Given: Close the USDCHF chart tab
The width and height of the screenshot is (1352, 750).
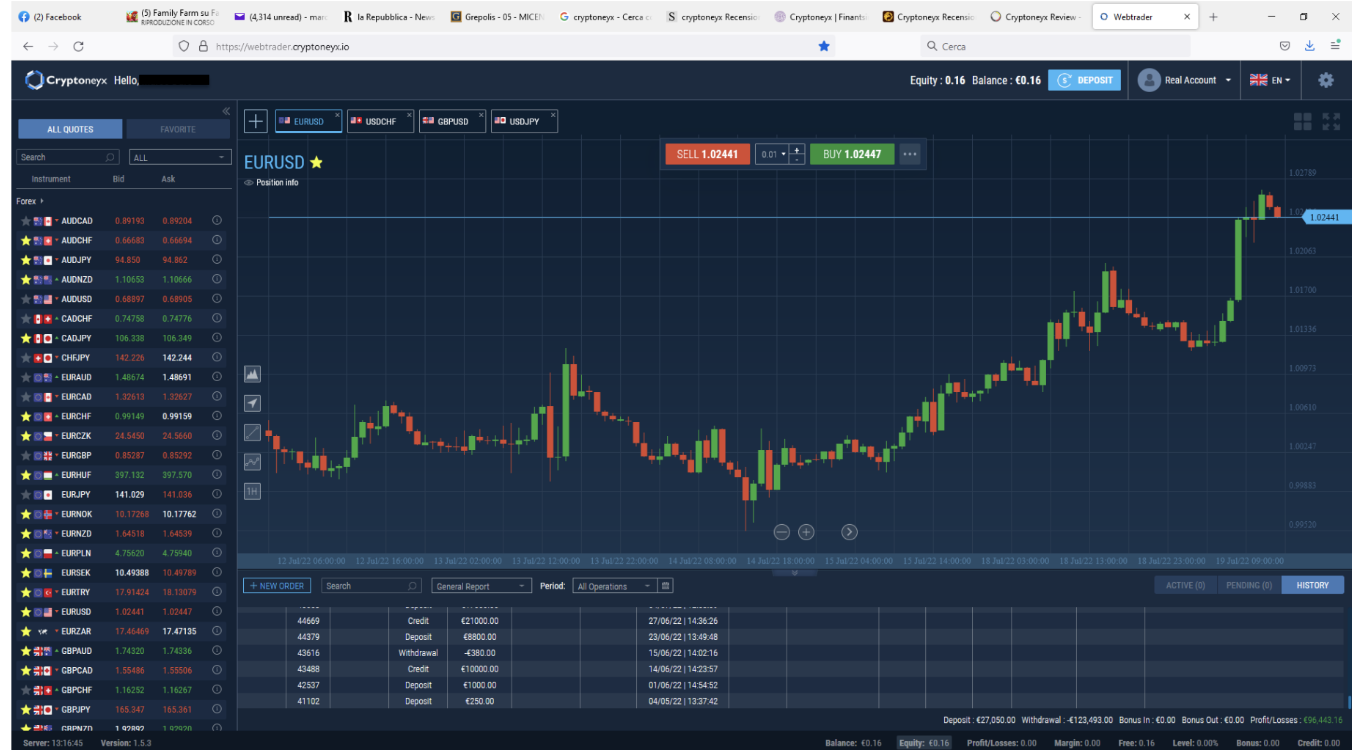Looking at the screenshot, I should tap(408, 115).
